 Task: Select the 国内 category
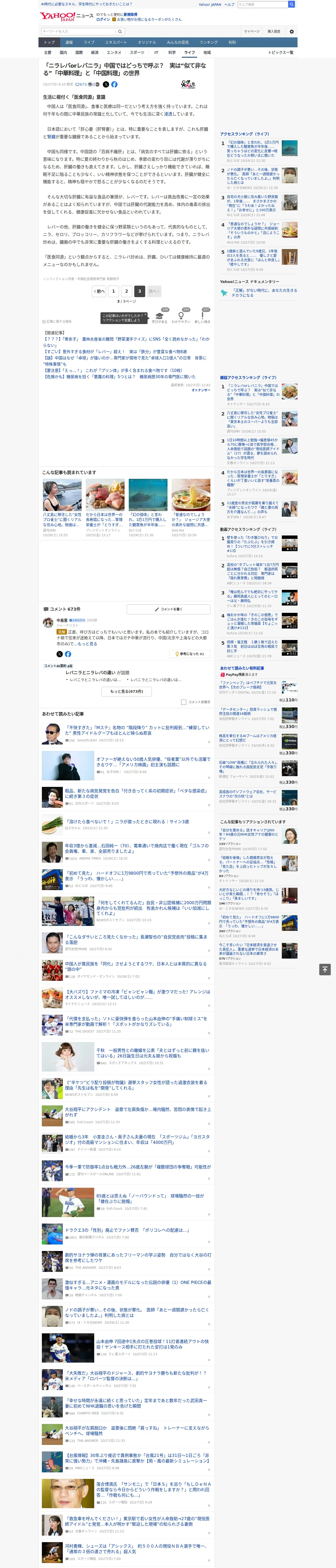coord(63,52)
